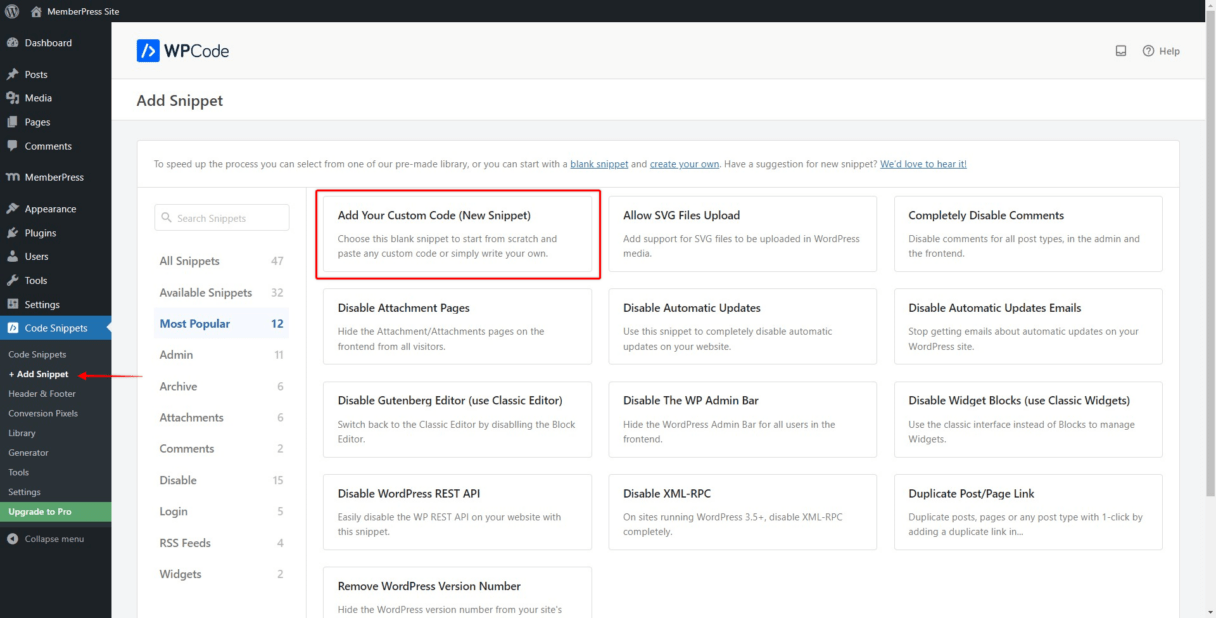
Task: Open the Dashboard icon in sidebar
Action: (x=13, y=43)
